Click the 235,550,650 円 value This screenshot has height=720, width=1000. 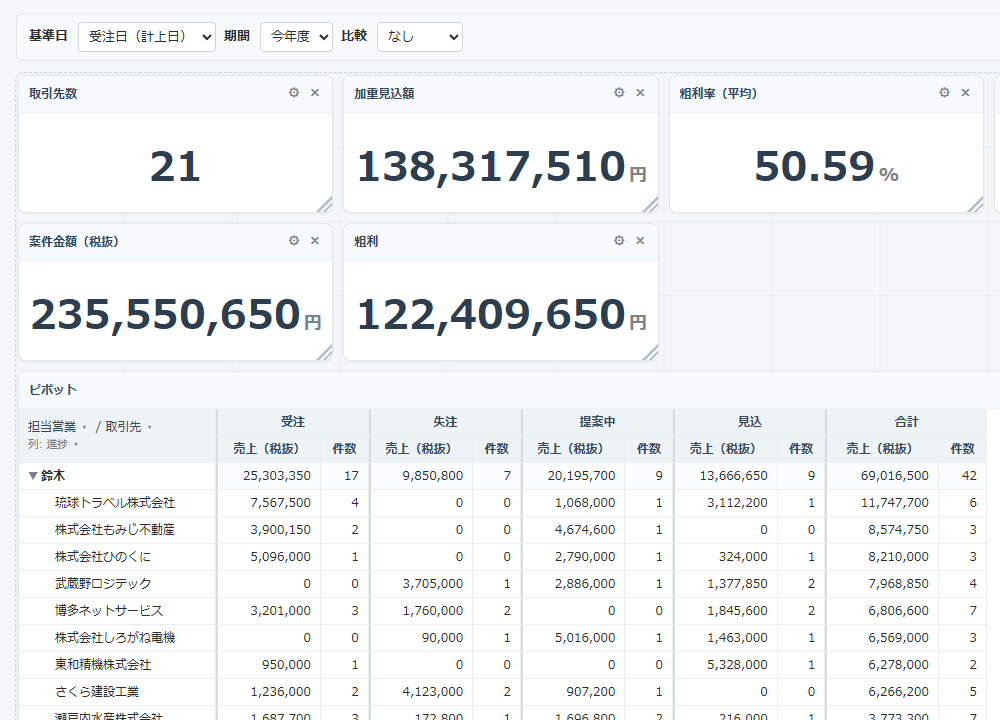pyautogui.click(x=176, y=315)
